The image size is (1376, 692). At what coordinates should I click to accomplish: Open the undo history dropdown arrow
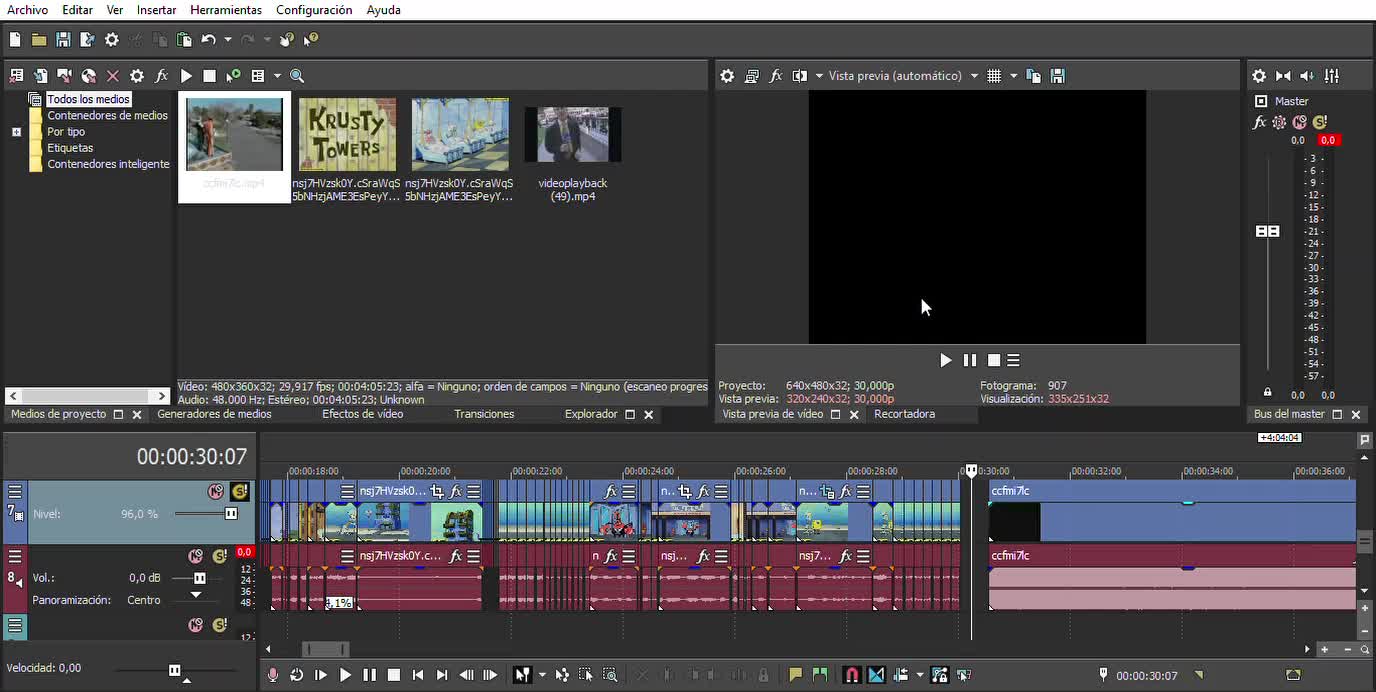click(x=228, y=40)
